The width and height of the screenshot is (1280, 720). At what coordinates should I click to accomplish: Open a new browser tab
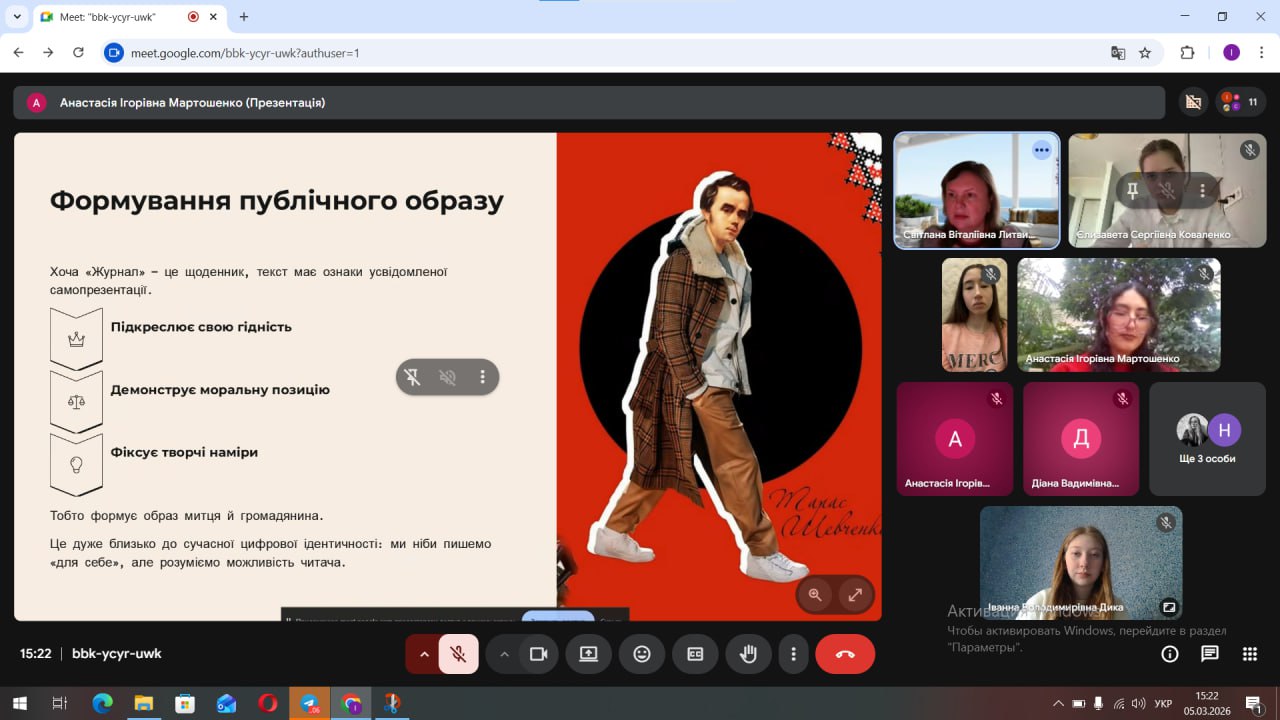coord(244,17)
